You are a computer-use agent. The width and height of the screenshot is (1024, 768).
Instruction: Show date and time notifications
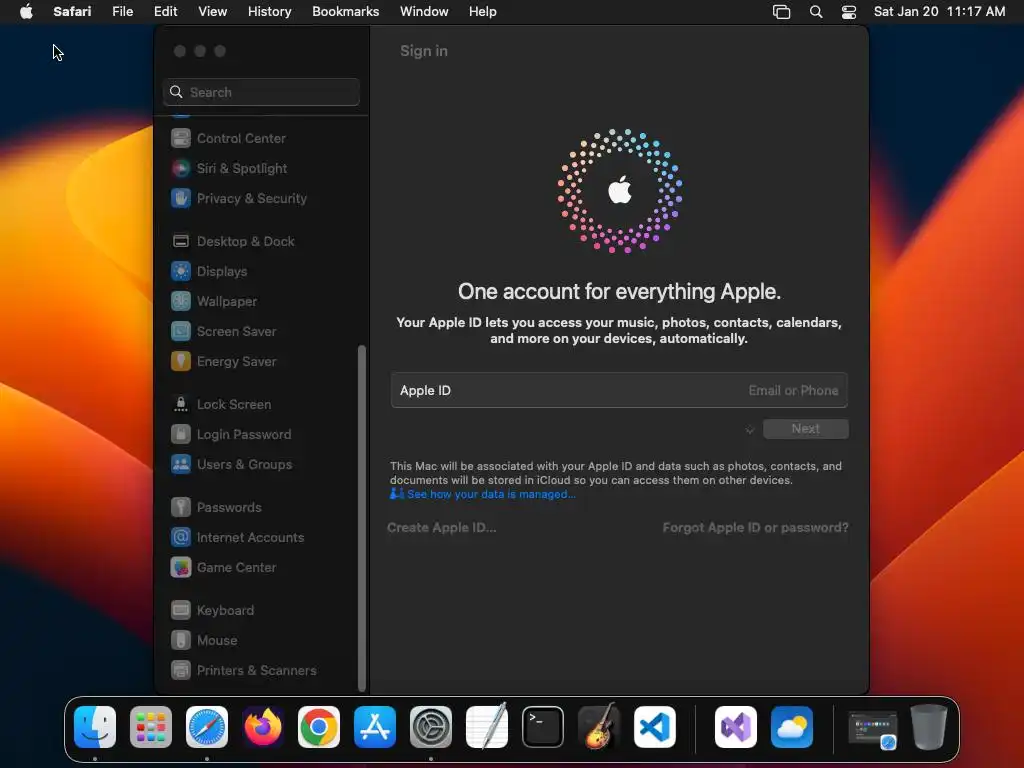(939, 11)
